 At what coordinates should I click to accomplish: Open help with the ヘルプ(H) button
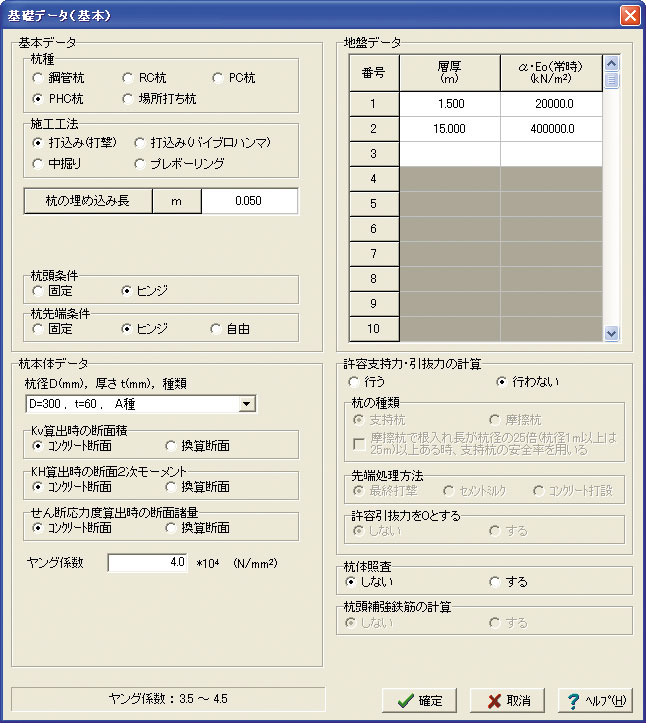pyautogui.click(x=595, y=701)
